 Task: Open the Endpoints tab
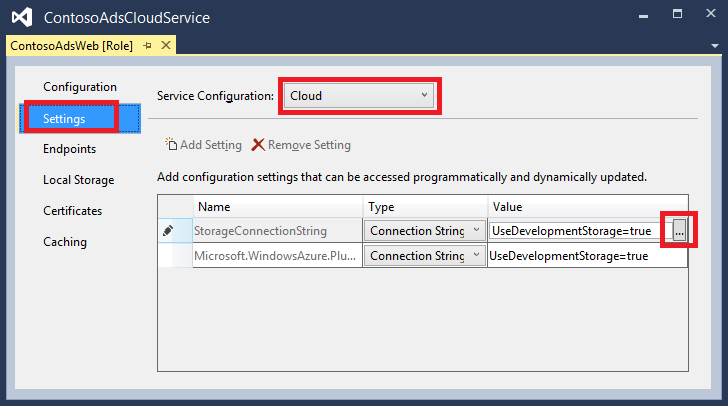tap(70, 149)
